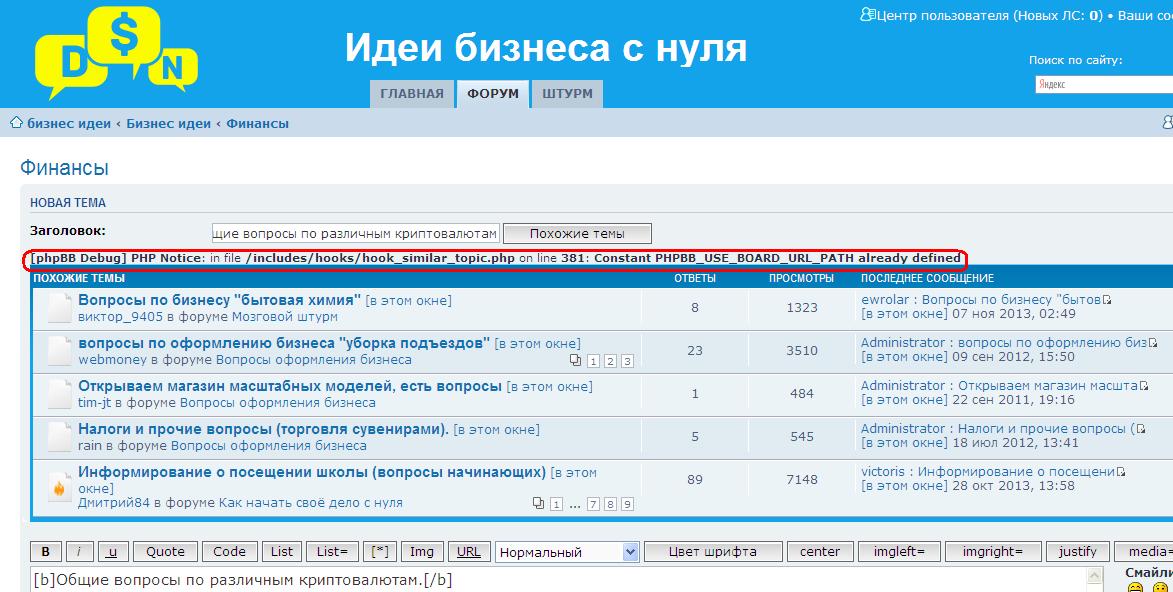Viewport: 1173px width, 592px height.
Task: Insert an image tag with Img button
Action: [422, 551]
